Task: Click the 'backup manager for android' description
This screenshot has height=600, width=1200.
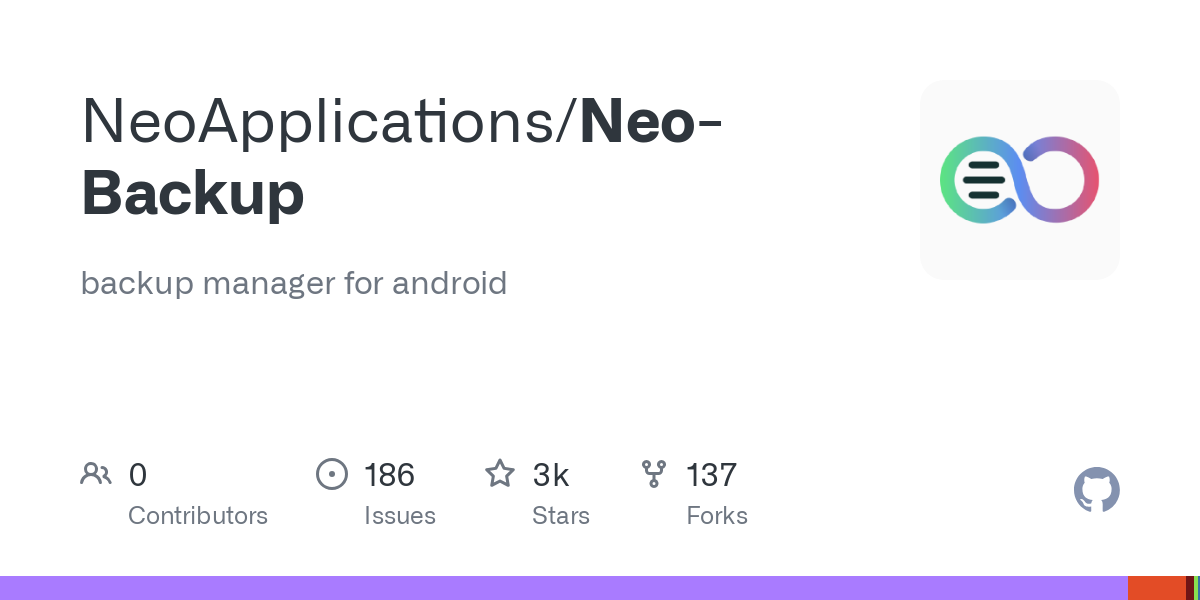Action: 294,283
